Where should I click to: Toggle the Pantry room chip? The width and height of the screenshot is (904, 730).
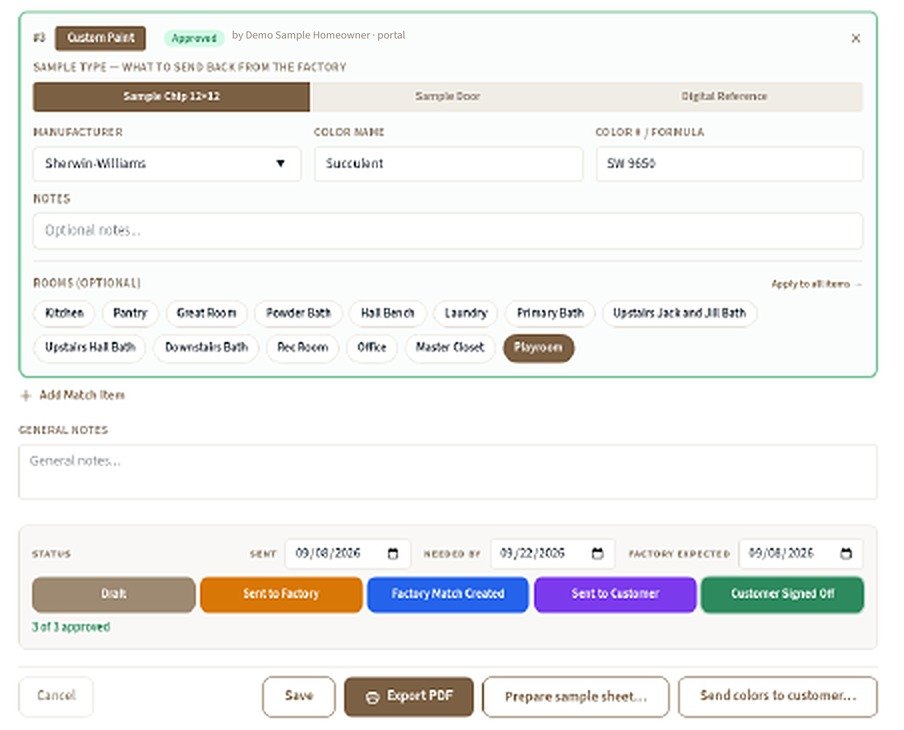point(130,313)
